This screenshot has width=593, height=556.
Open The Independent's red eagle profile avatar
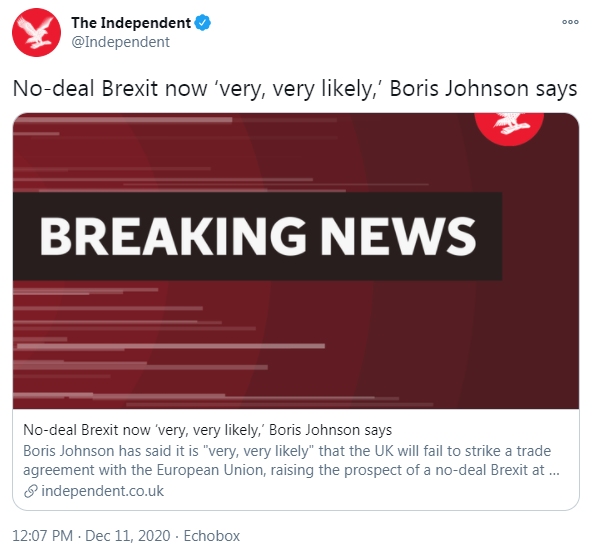[36, 32]
